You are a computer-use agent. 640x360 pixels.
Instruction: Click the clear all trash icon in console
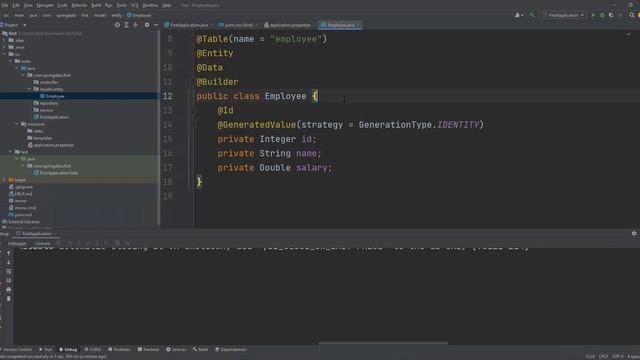pyautogui.click(x=9, y=298)
